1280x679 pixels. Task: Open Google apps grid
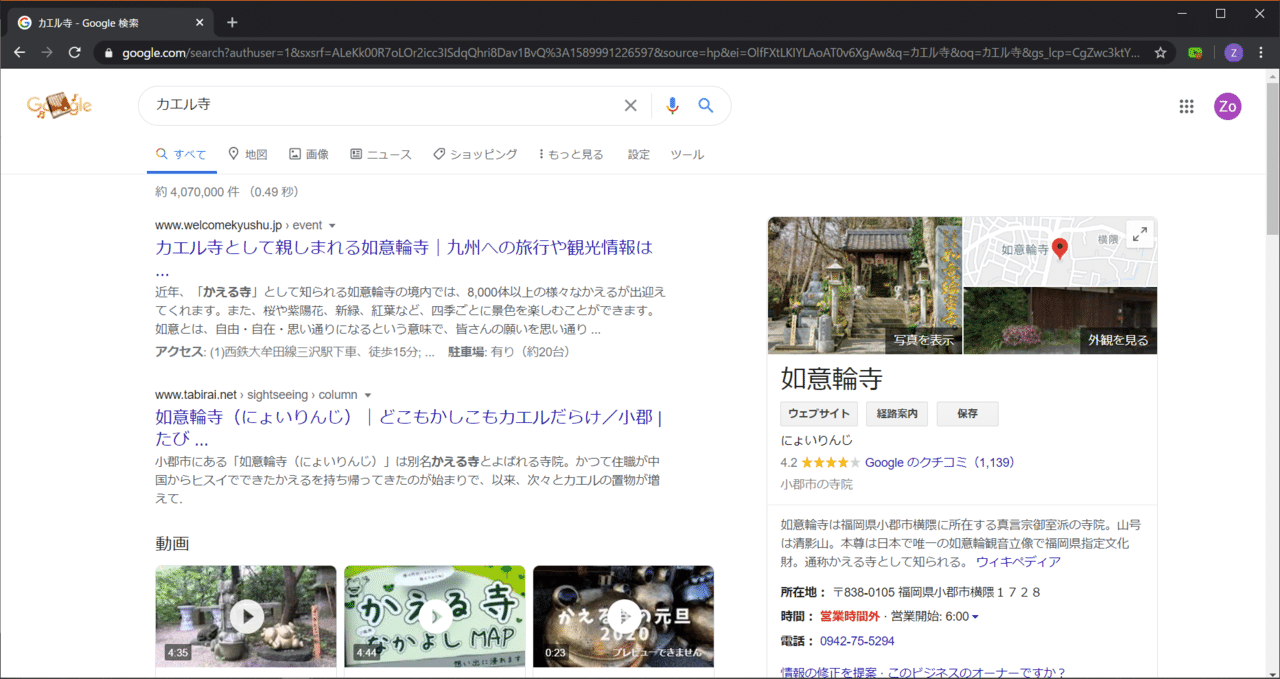[1187, 106]
